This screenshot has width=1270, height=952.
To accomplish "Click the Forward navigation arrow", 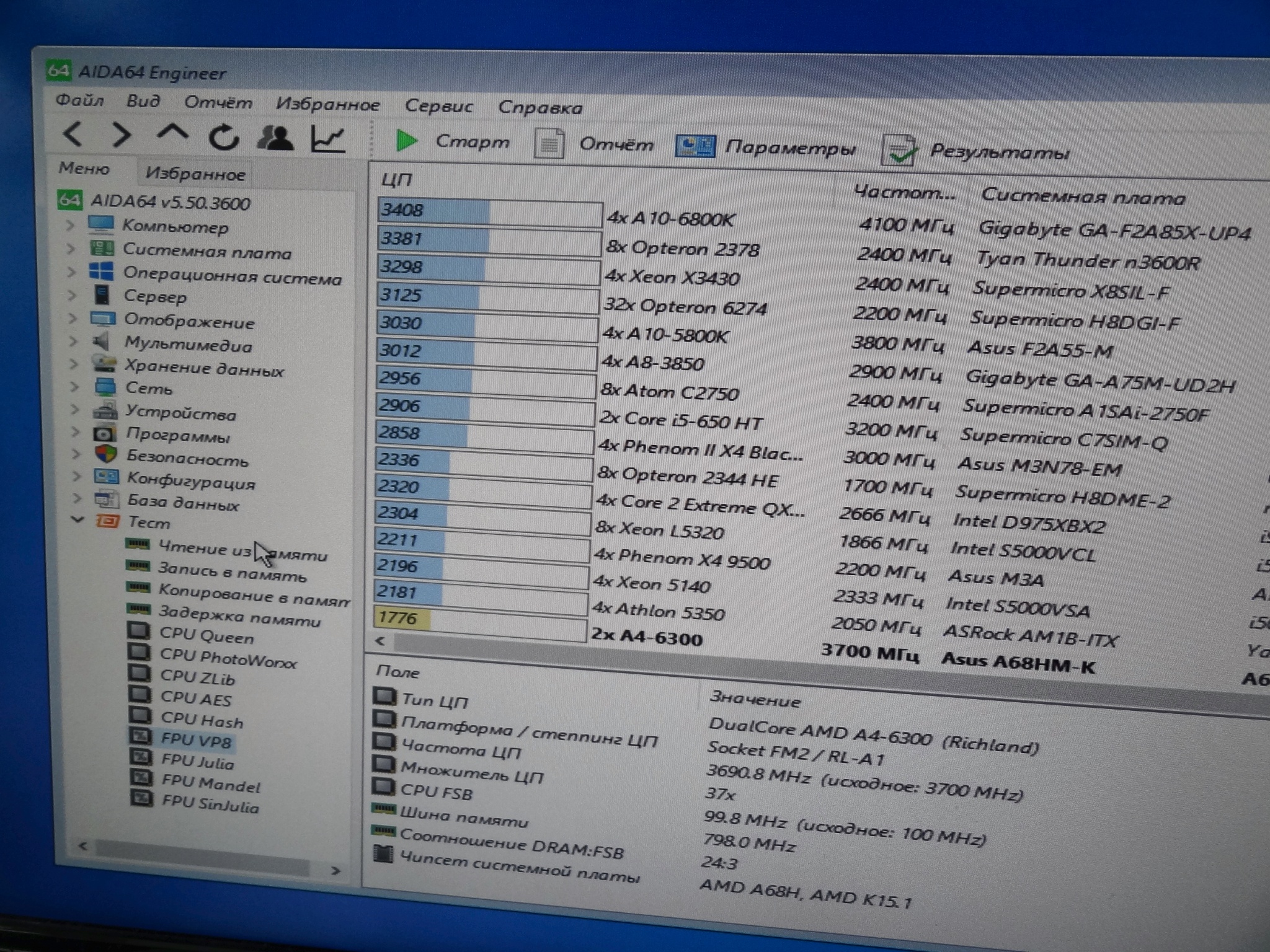I will [x=122, y=134].
